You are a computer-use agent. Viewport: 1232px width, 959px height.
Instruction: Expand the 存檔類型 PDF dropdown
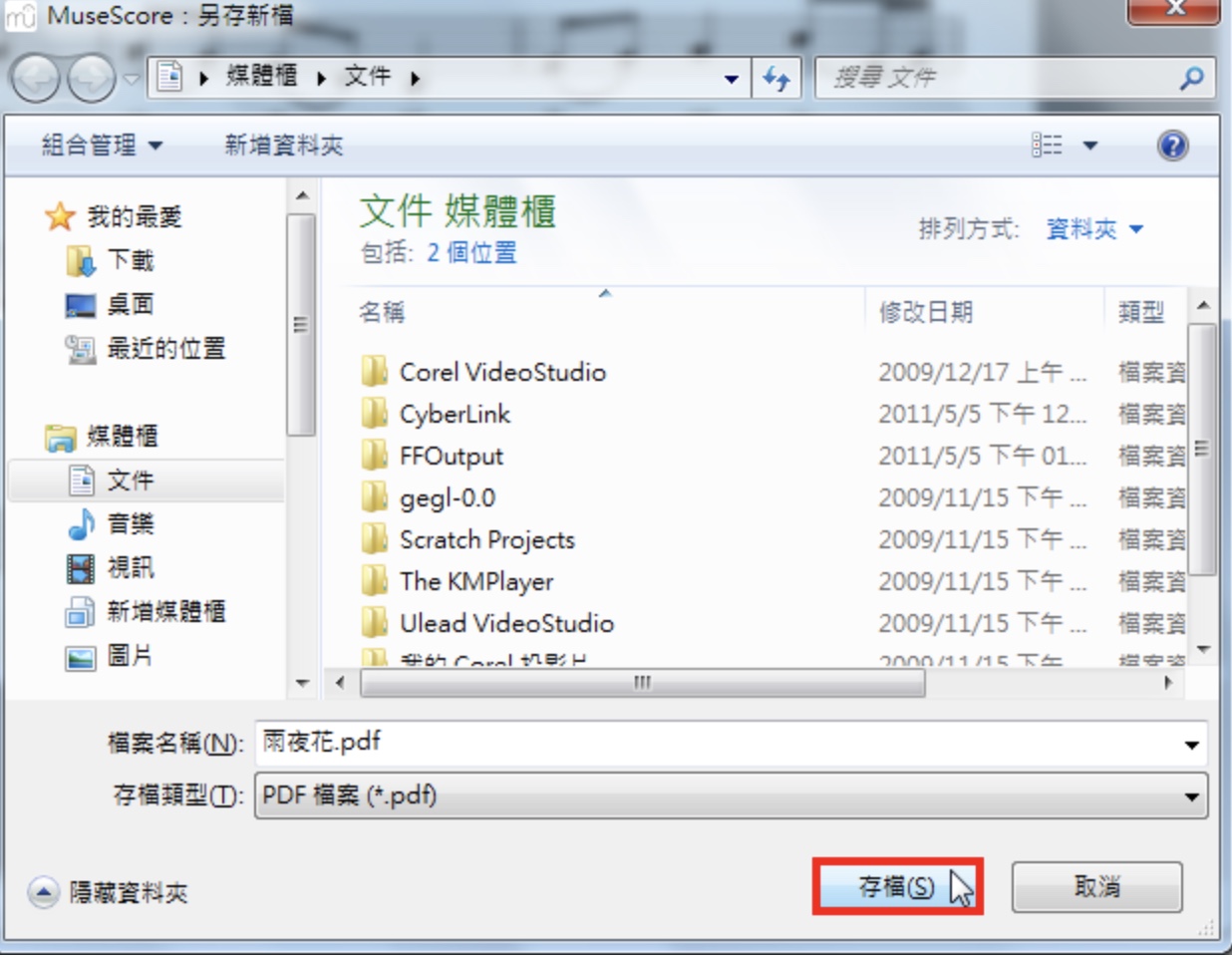pos(731,796)
